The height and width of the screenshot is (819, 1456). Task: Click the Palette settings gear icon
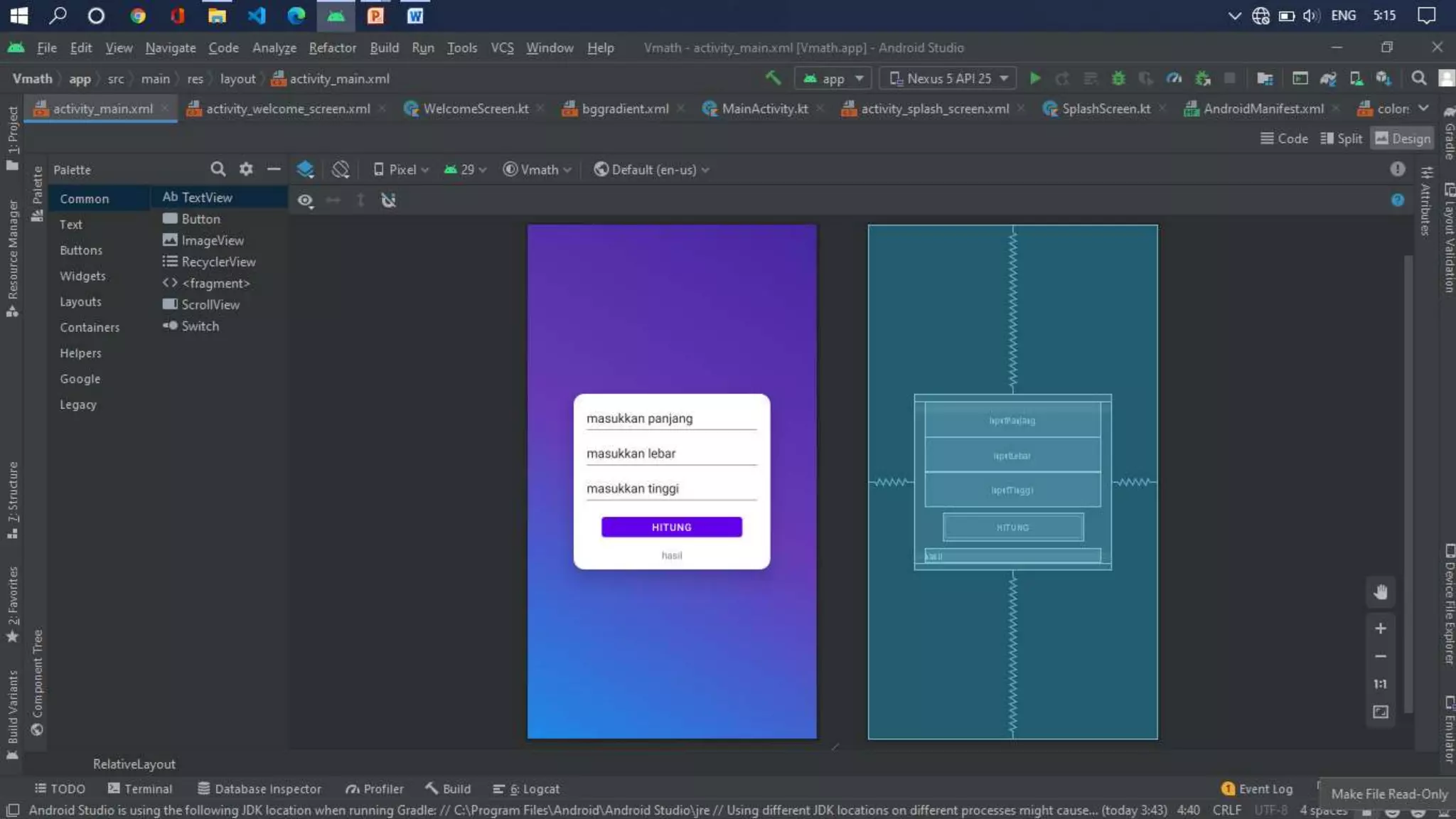click(x=246, y=169)
